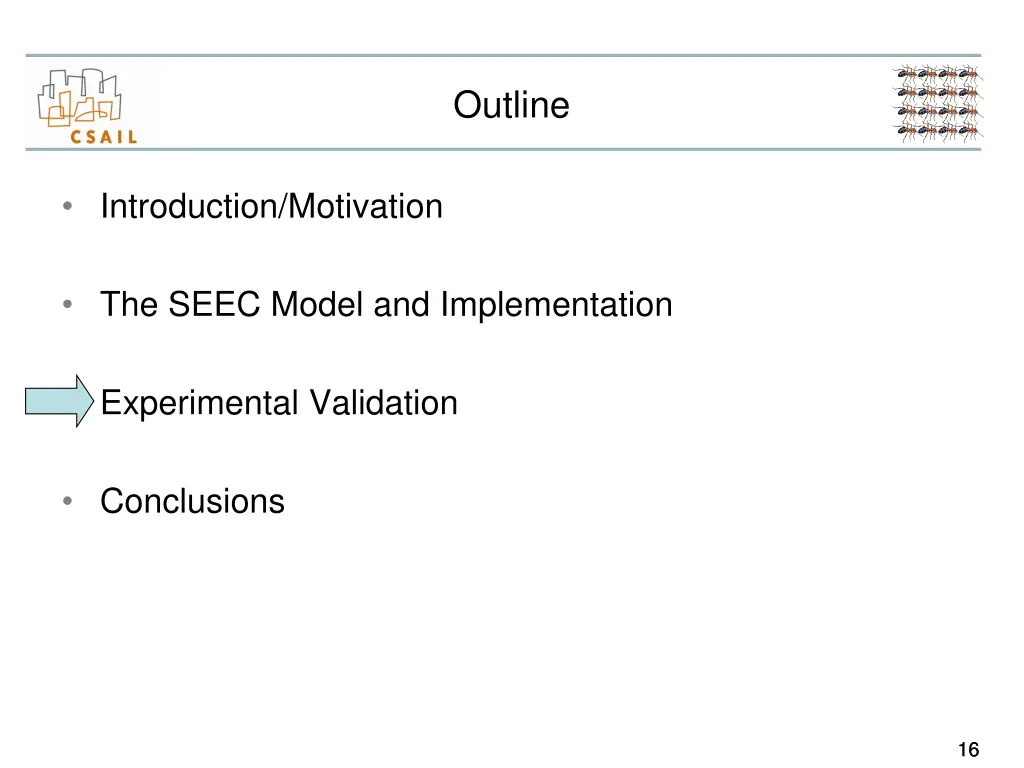Click the bullet before The SEEC Model
The width and height of the screenshot is (1024, 768).
click(x=67, y=304)
